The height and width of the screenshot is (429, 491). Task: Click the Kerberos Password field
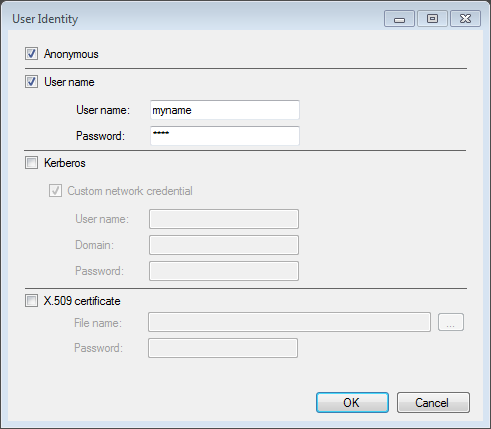224,271
